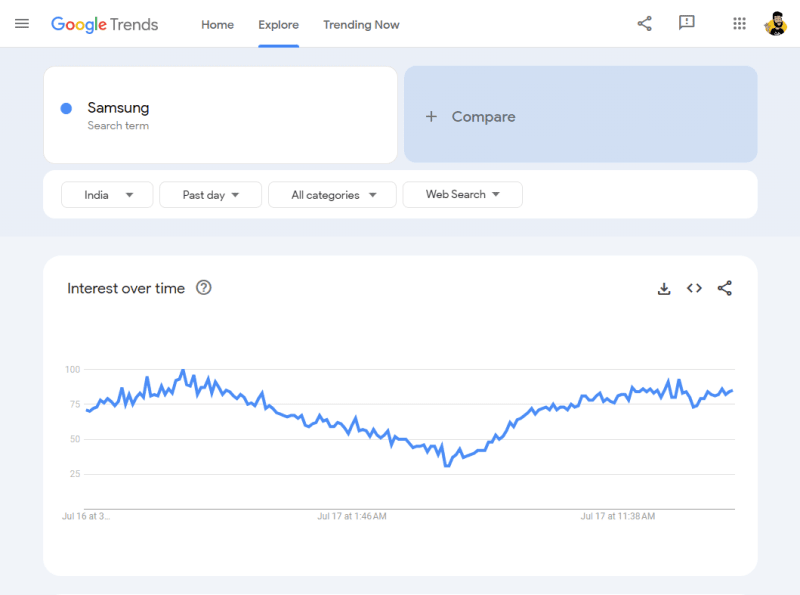800x595 pixels.
Task: Click the Jul 17 at 11:38 AM label
Action: (x=618, y=516)
